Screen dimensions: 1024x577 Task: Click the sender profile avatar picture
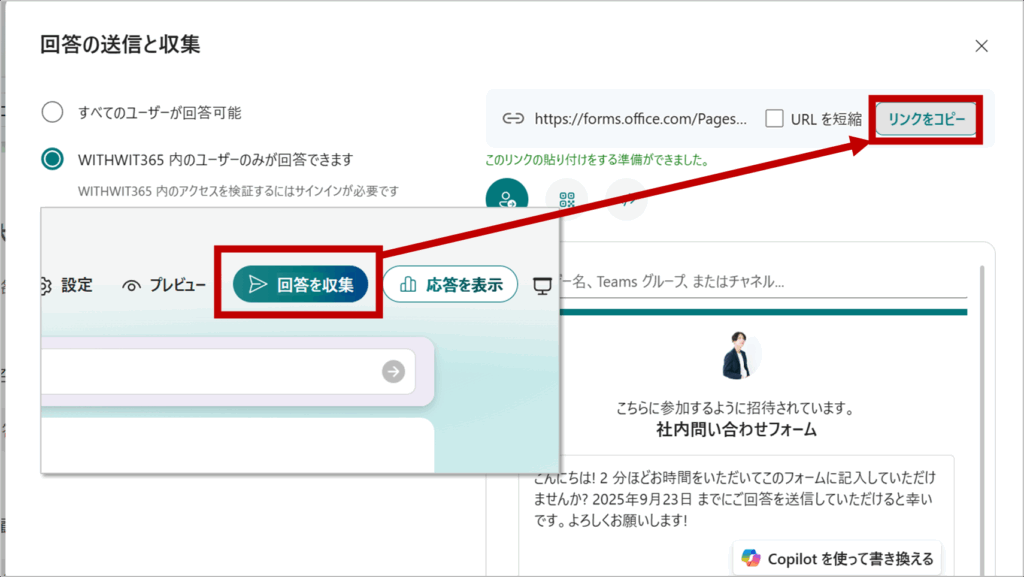pyautogui.click(x=737, y=358)
